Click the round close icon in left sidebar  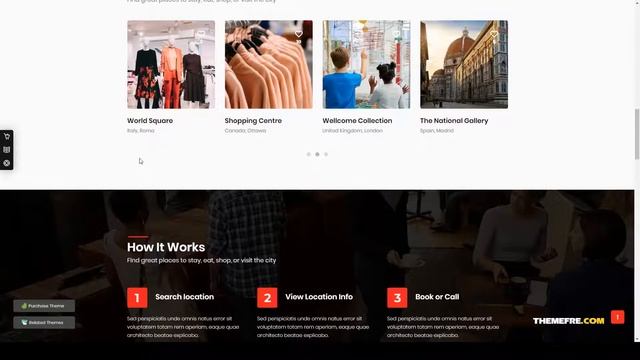7,163
